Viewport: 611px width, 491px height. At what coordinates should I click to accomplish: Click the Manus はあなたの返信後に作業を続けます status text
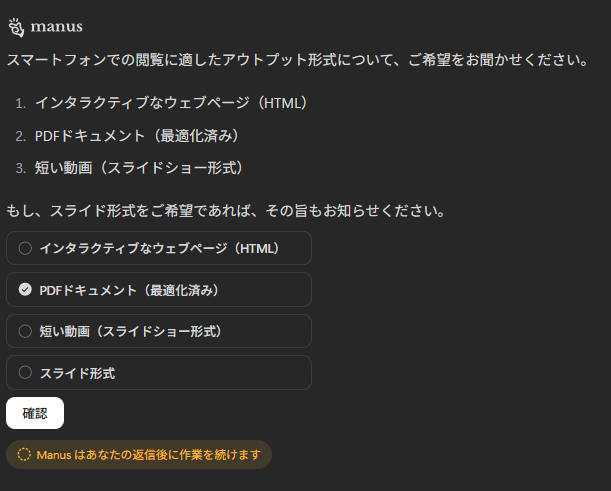click(x=148, y=455)
